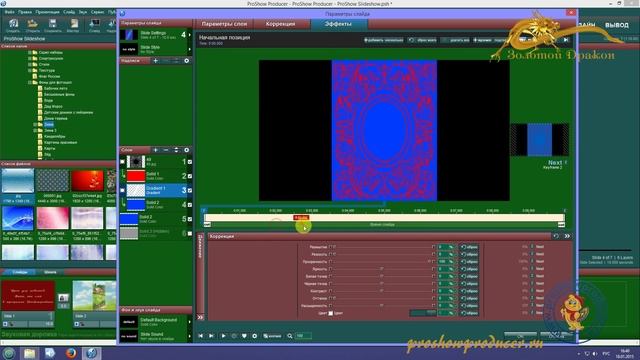Click the Cancel button next to OK
The height and width of the screenshot is (360, 640).
tap(555, 336)
